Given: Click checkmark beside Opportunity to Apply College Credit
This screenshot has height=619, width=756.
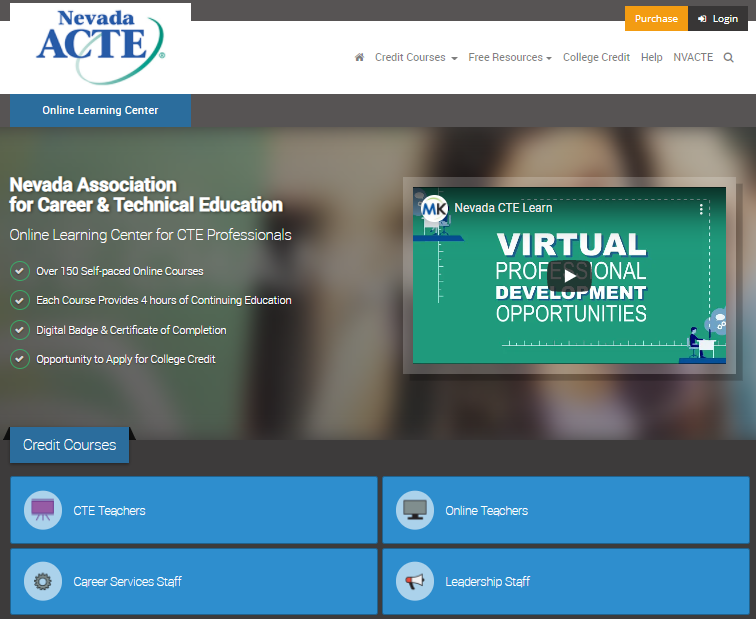Looking at the screenshot, I should 20,359.
